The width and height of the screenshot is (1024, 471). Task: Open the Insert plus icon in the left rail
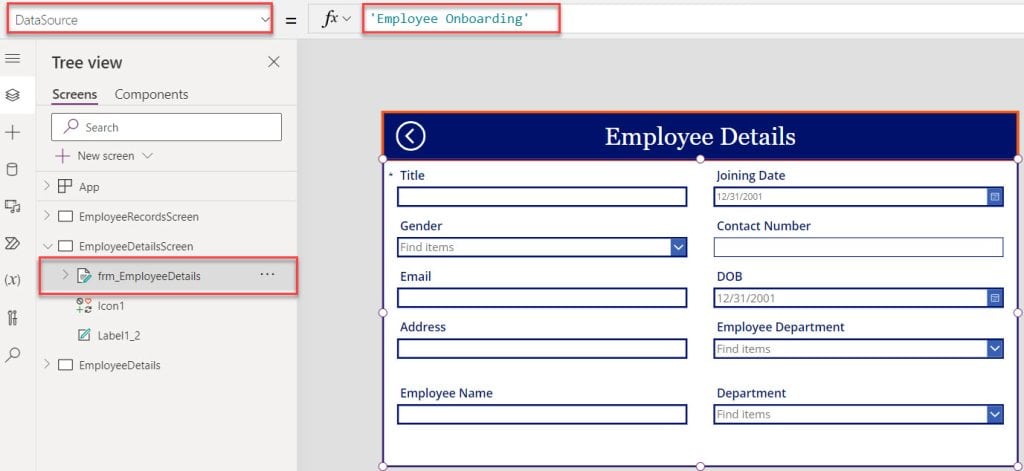(x=12, y=133)
